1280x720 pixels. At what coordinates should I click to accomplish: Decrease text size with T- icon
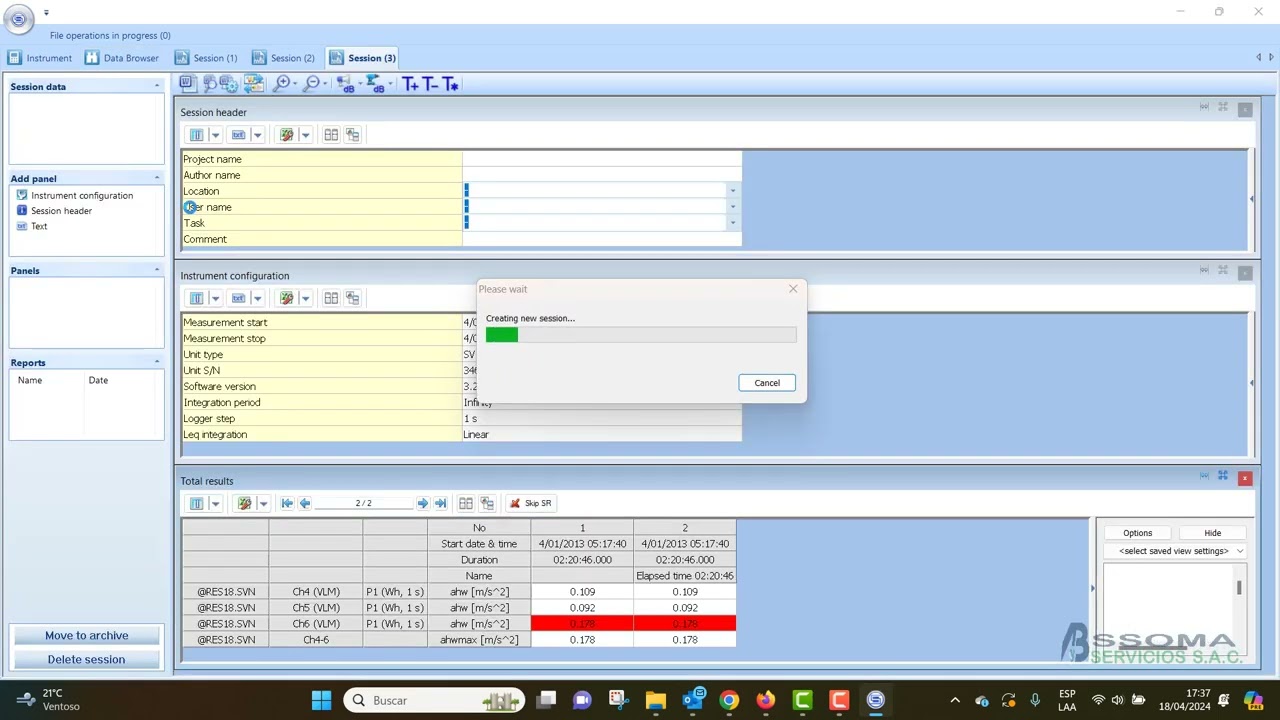(x=430, y=84)
